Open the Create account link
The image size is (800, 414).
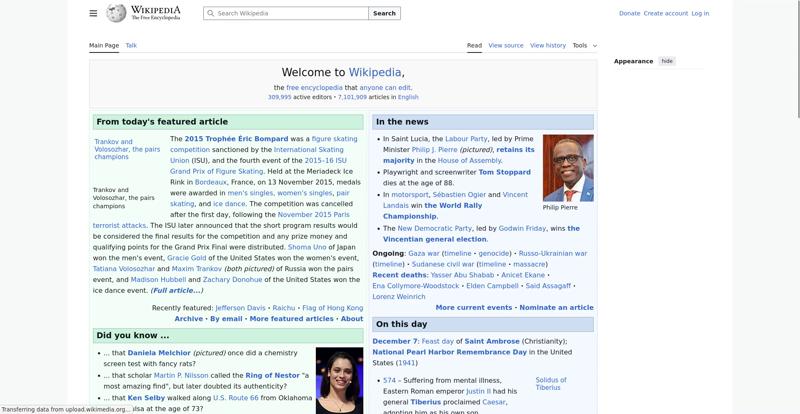pyautogui.click(x=665, y=14)
